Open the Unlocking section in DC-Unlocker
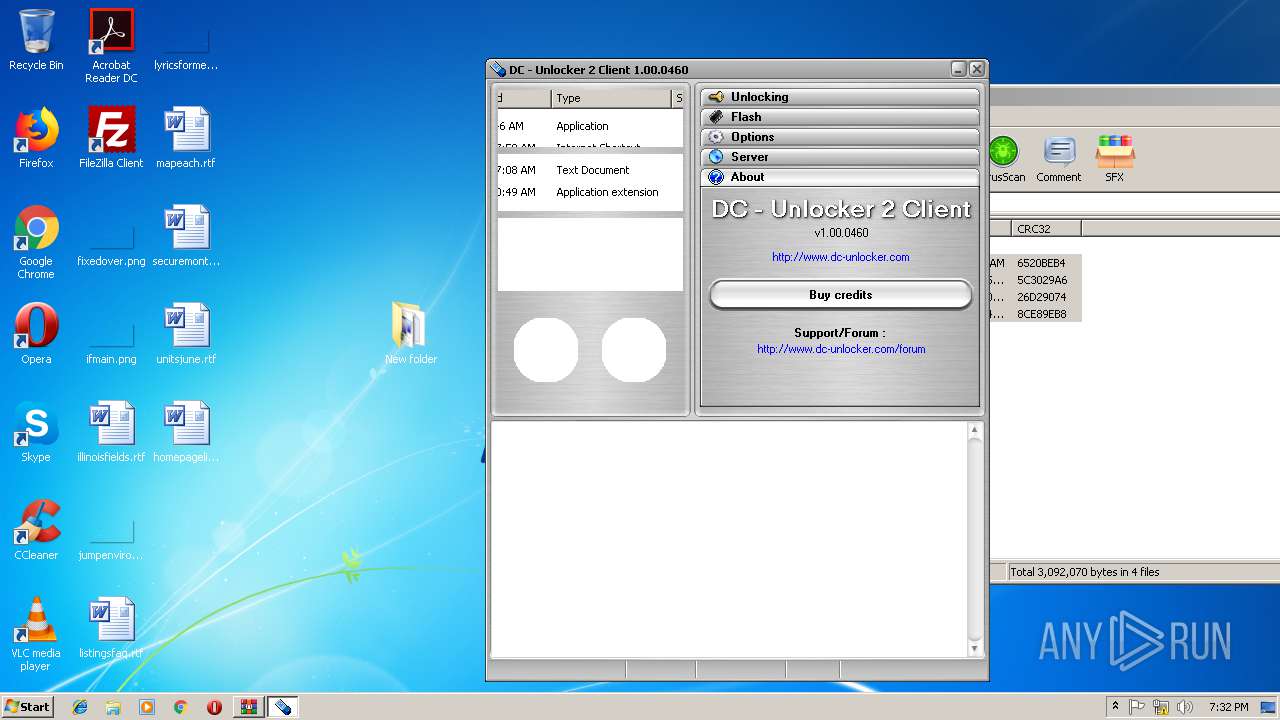 click(840, 97)
